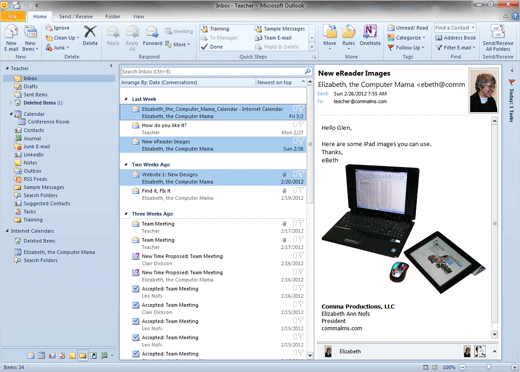This screenshot has height=372, width=520.
Task: Open the OneNote icon in the Move group
Action: tap(370, 35)
